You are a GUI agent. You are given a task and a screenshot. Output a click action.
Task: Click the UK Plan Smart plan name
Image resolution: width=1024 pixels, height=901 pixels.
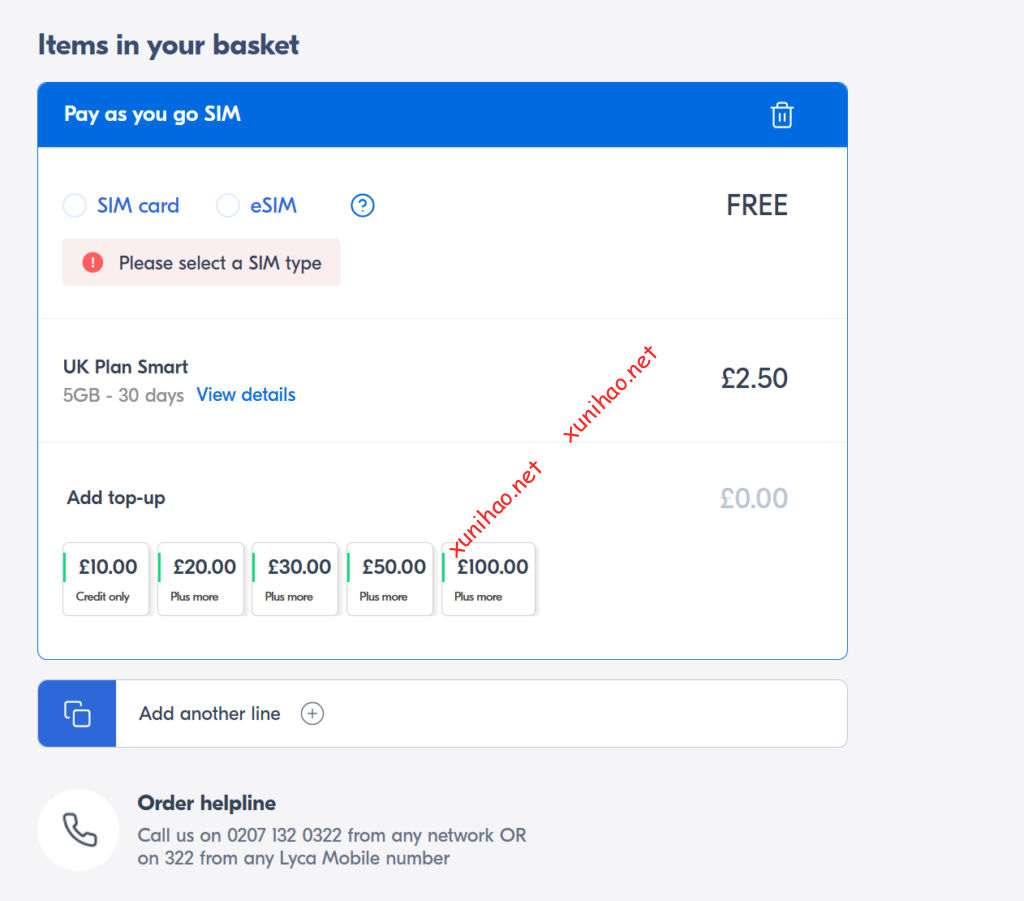(126, 367)
